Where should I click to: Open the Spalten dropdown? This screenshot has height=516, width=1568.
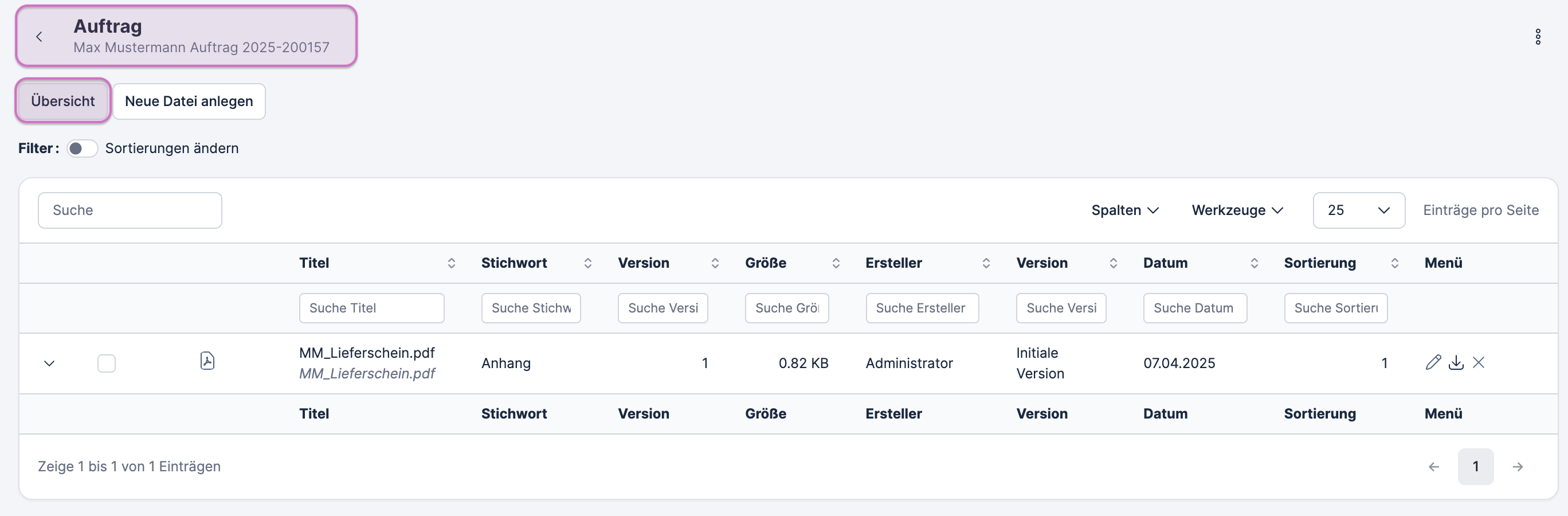pyautogui.click(x=1124, y=210)
